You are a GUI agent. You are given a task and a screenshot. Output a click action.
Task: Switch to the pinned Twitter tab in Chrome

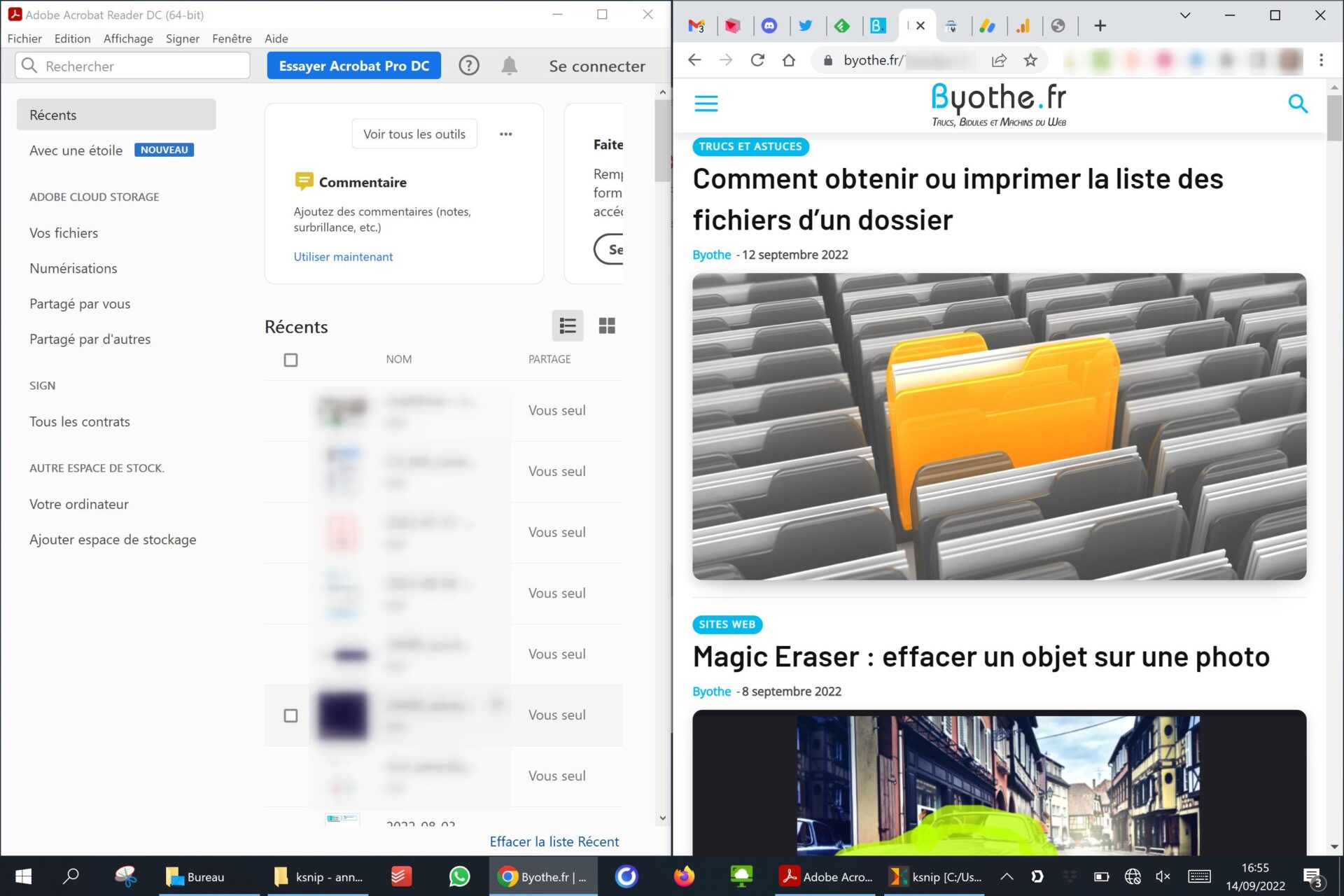(806, 25)
